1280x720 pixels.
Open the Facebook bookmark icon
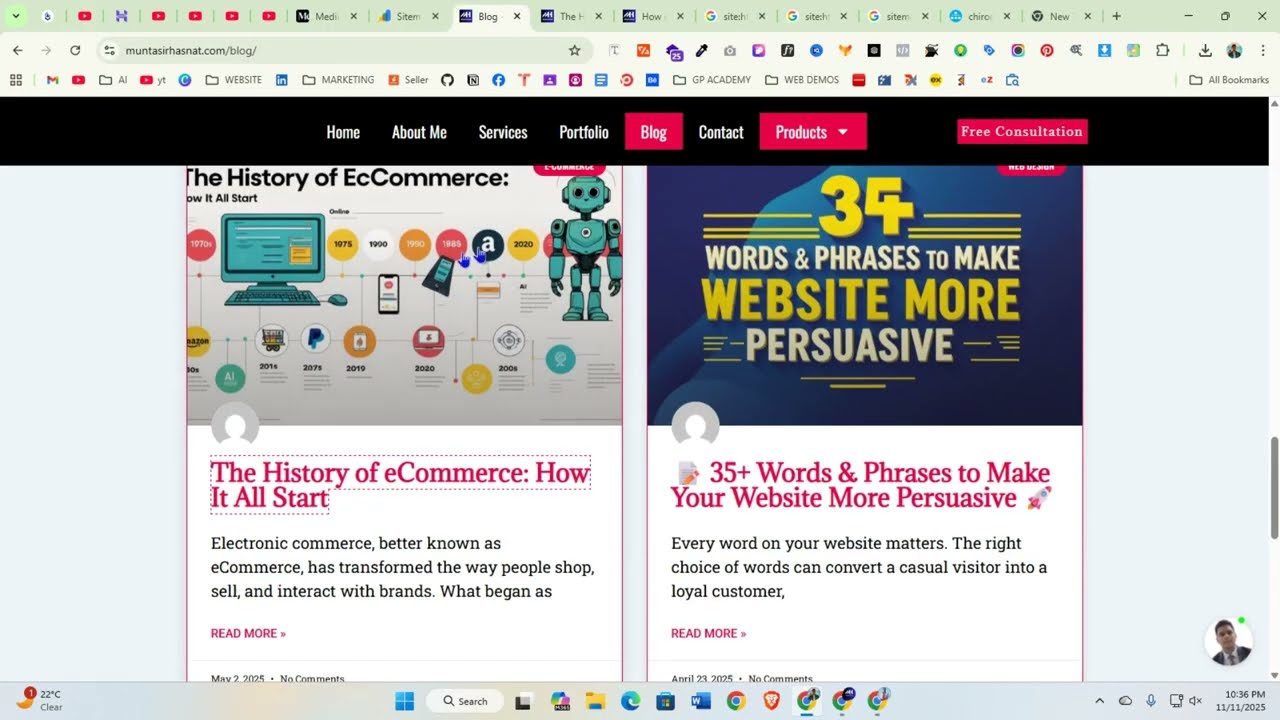(x=498, y=80)
